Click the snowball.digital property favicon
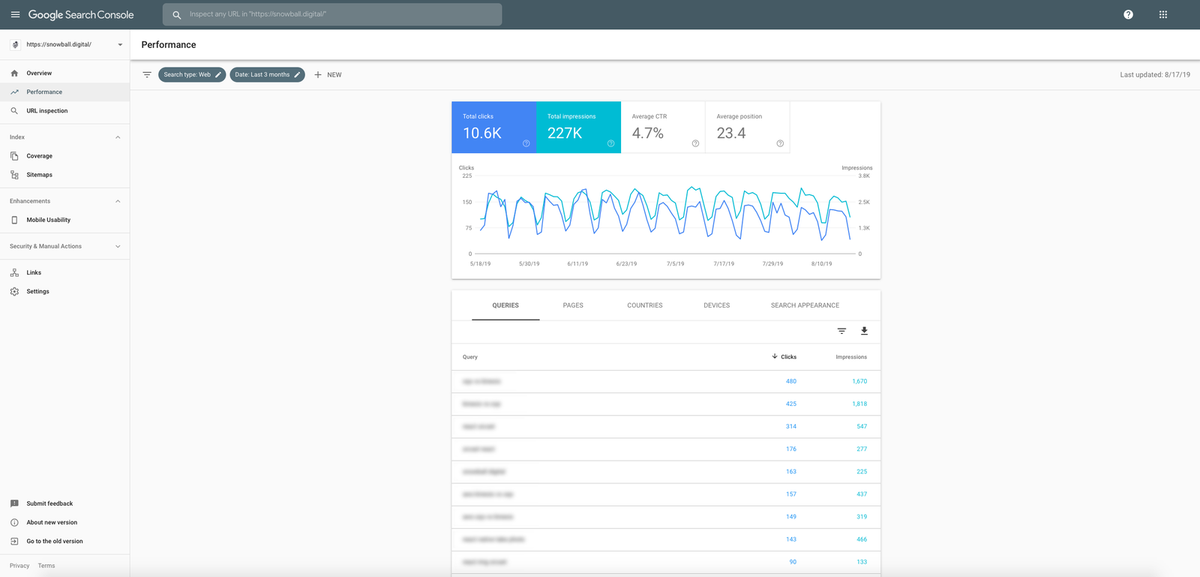Screen dimensions: 1200x577 coord(15,44)
